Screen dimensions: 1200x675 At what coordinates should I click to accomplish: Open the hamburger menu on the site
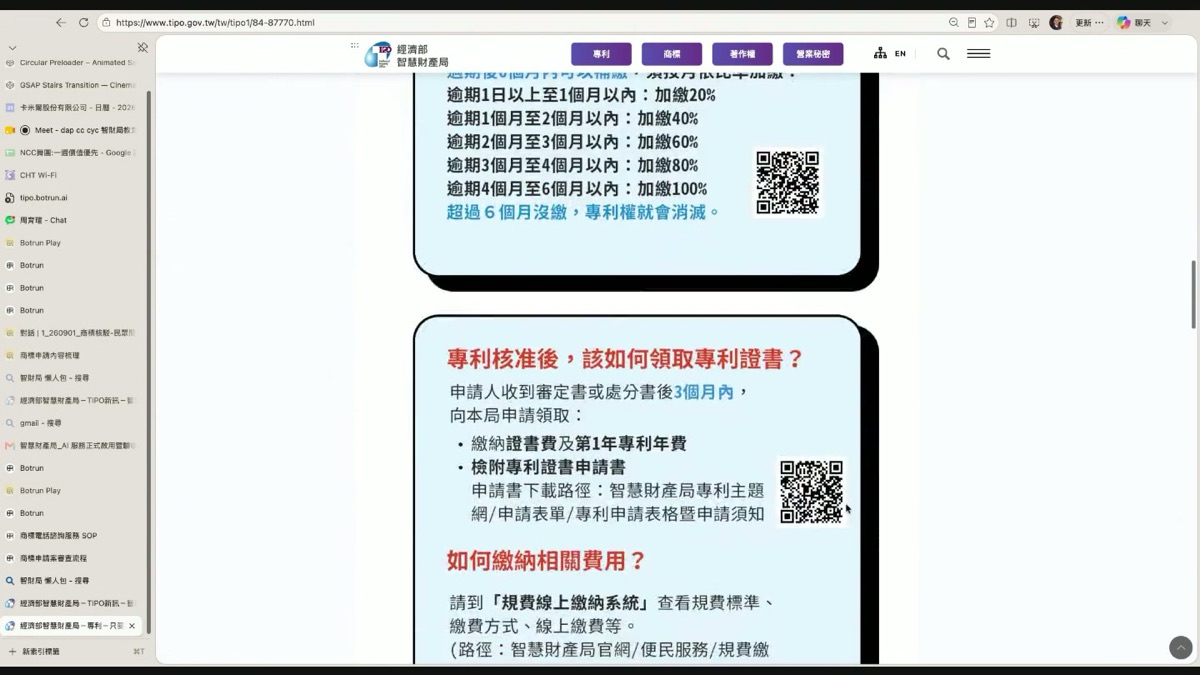(x=979, y=54)
